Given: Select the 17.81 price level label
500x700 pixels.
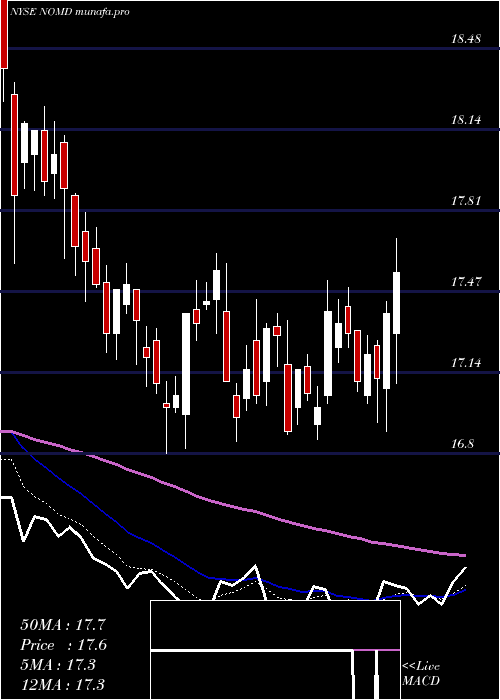Looking at the screenshot, I should point(466,201).
